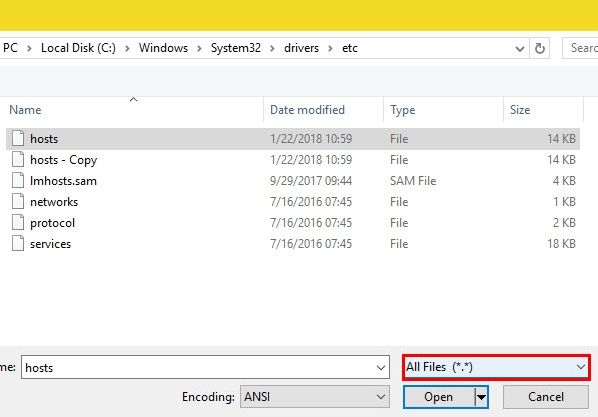Refresh the etc folder listing
The height and width of the screenshot is (417, 598).
[540, 48]
